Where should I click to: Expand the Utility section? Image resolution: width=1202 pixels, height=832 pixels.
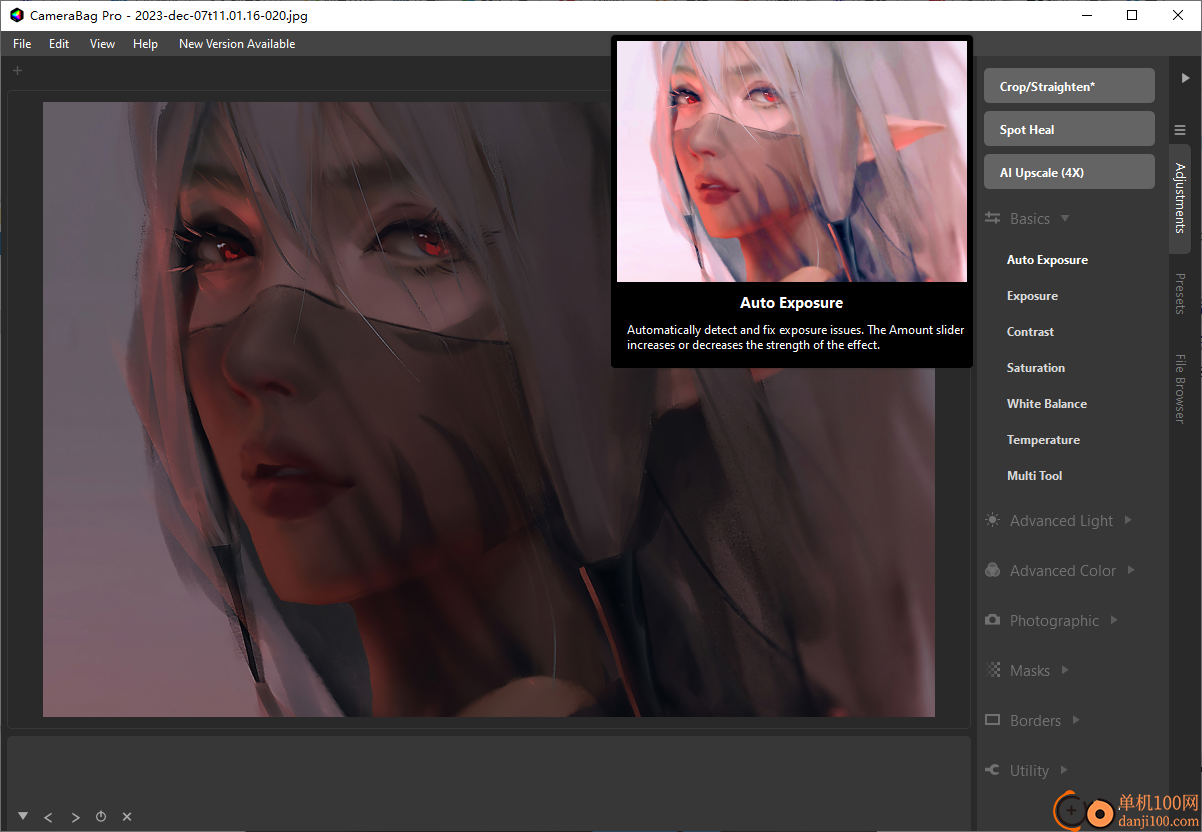tap(1027, 771)
